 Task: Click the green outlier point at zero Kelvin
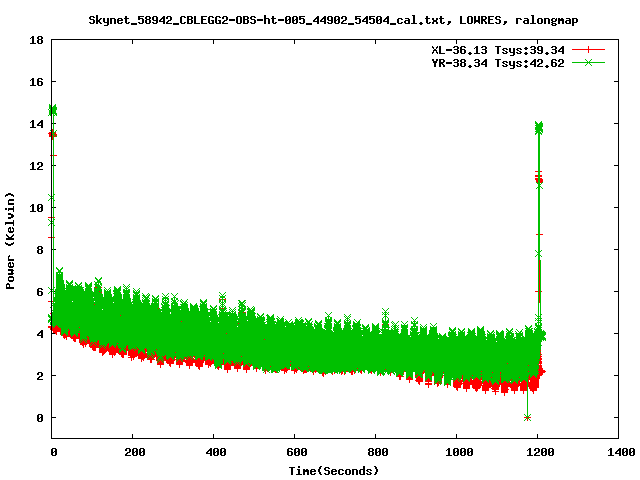click(x=527, y=418)
